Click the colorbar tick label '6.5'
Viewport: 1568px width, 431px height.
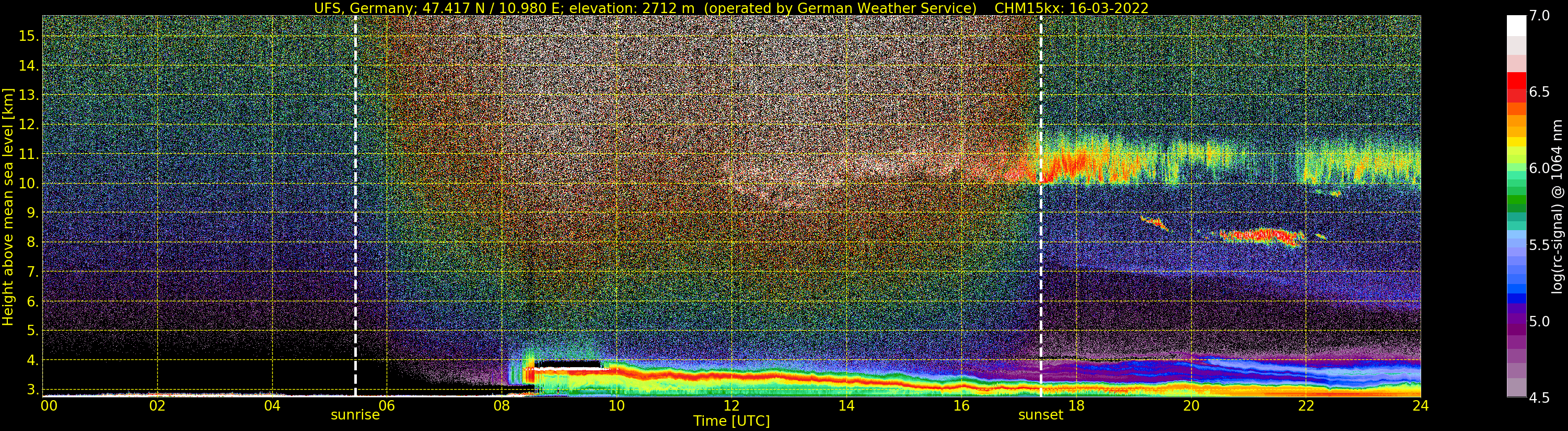click(x=1539, y=92)
